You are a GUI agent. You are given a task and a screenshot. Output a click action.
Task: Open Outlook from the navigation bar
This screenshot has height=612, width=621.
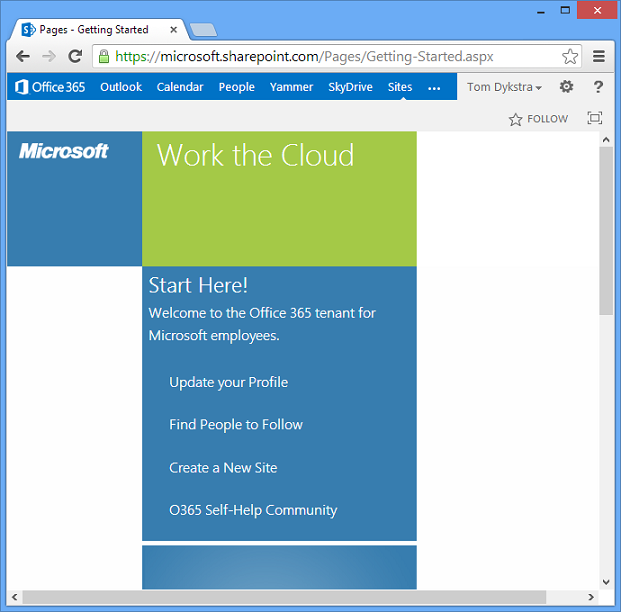click(x=121, y=87)
